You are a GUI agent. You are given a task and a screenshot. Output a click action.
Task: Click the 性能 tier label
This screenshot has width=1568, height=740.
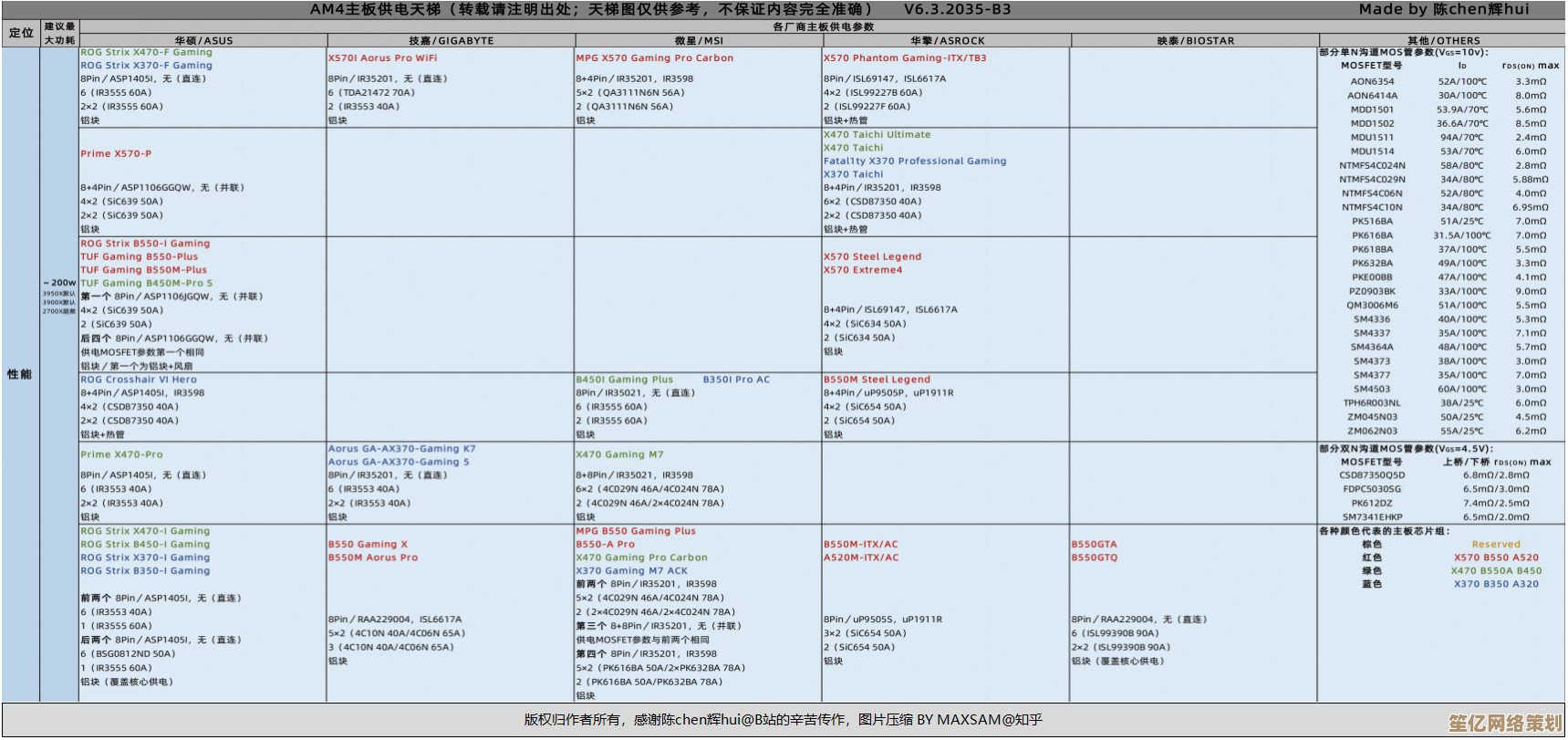[x=20, y=374]
